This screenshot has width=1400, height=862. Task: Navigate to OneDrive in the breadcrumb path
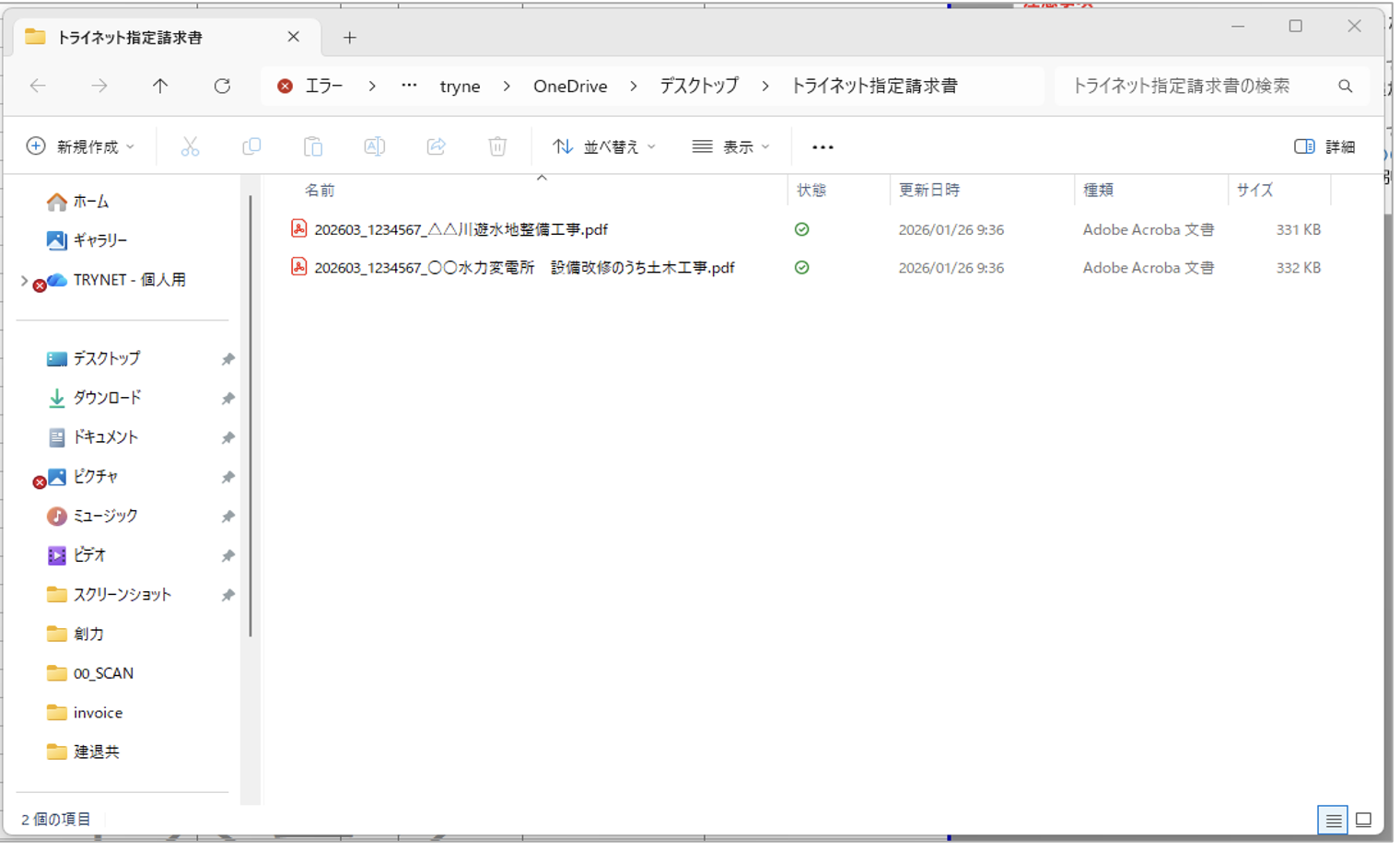tap(570, 86)
